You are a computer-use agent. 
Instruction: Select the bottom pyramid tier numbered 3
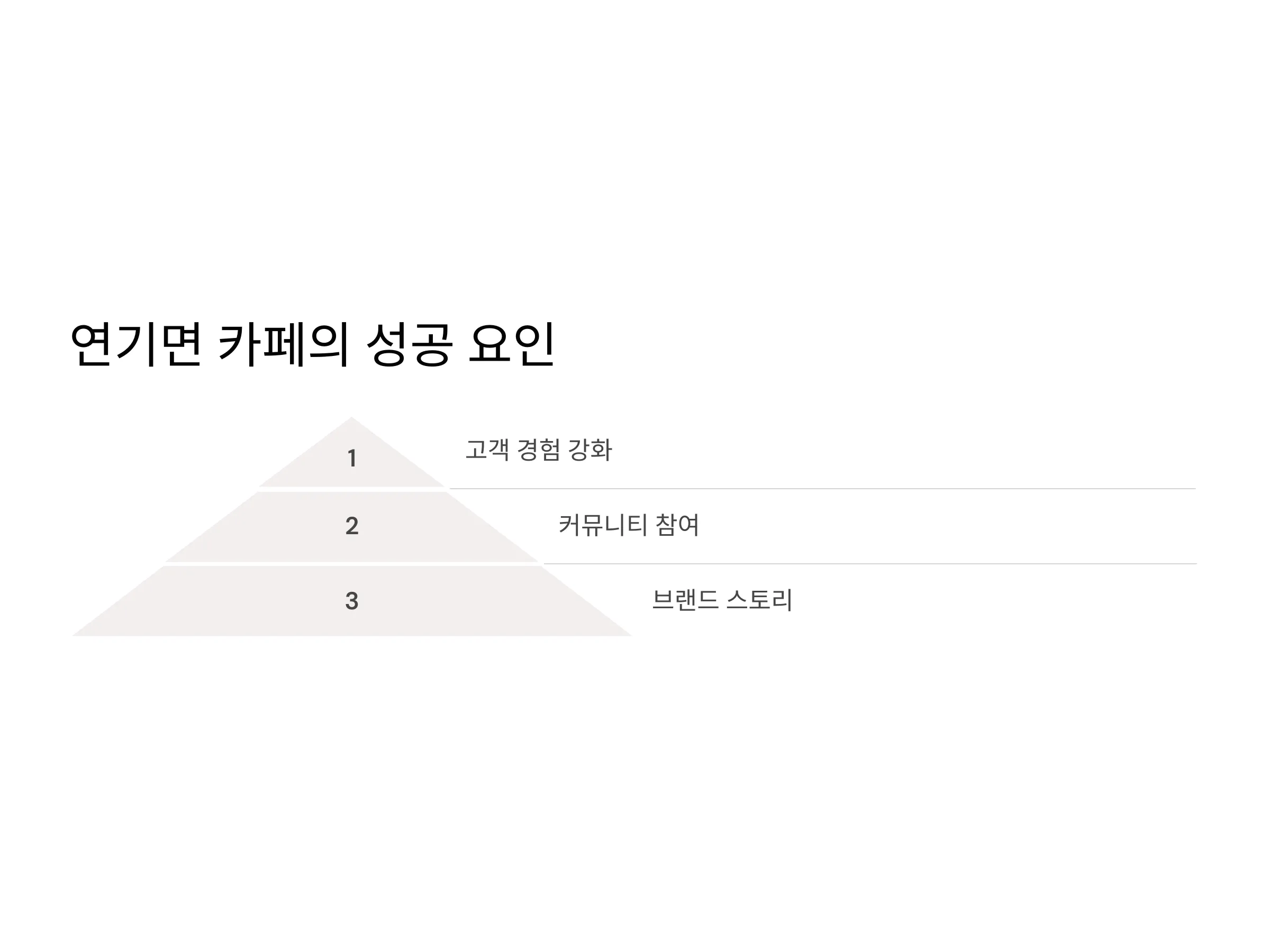pos(351,601)
